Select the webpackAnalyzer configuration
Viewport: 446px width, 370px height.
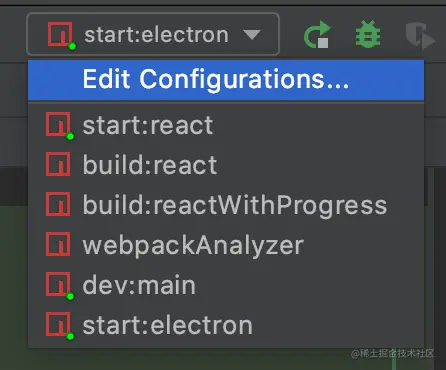pos(226,245)
